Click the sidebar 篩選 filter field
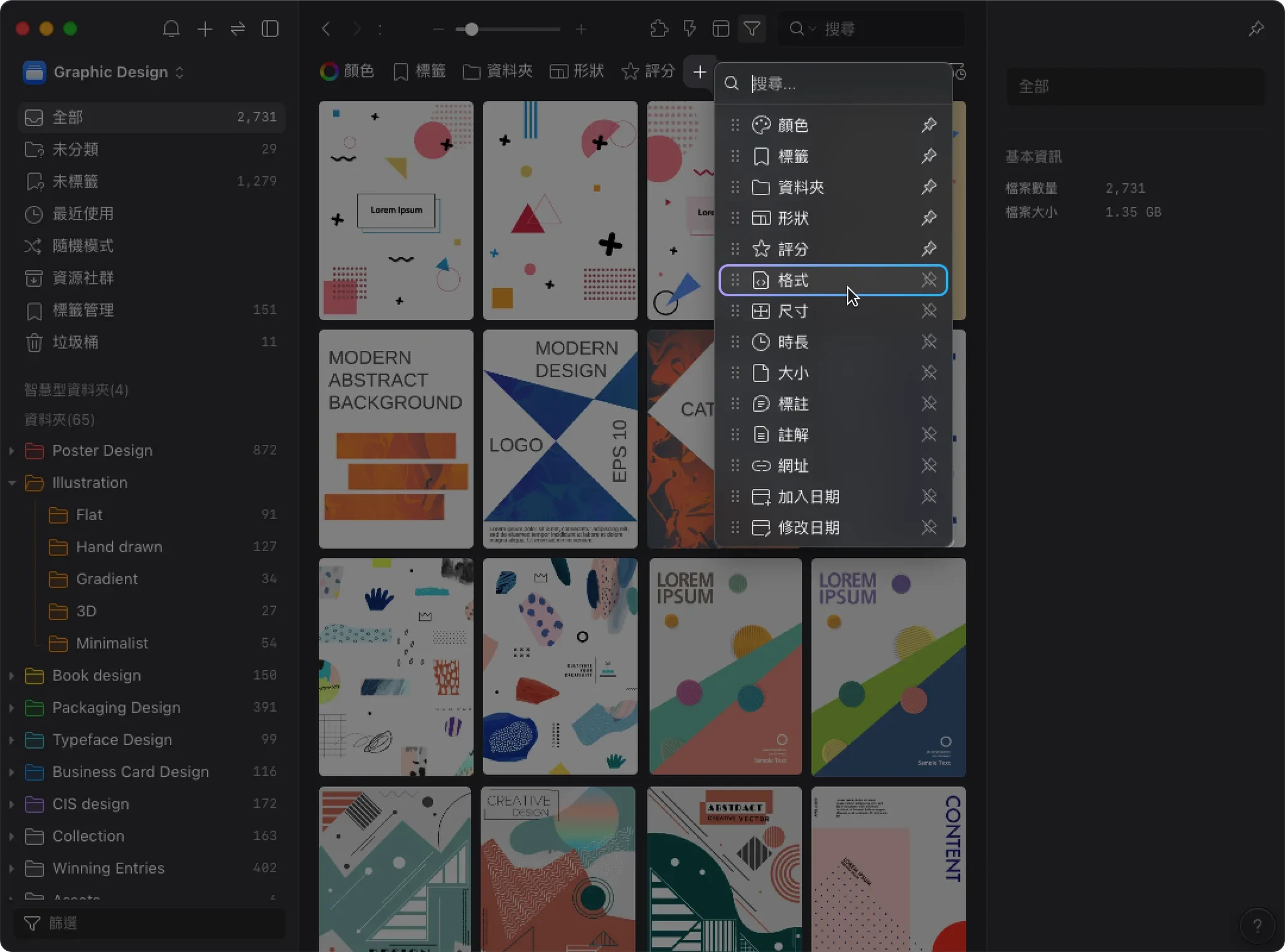The image size is (1285, 952). [149, 923]
